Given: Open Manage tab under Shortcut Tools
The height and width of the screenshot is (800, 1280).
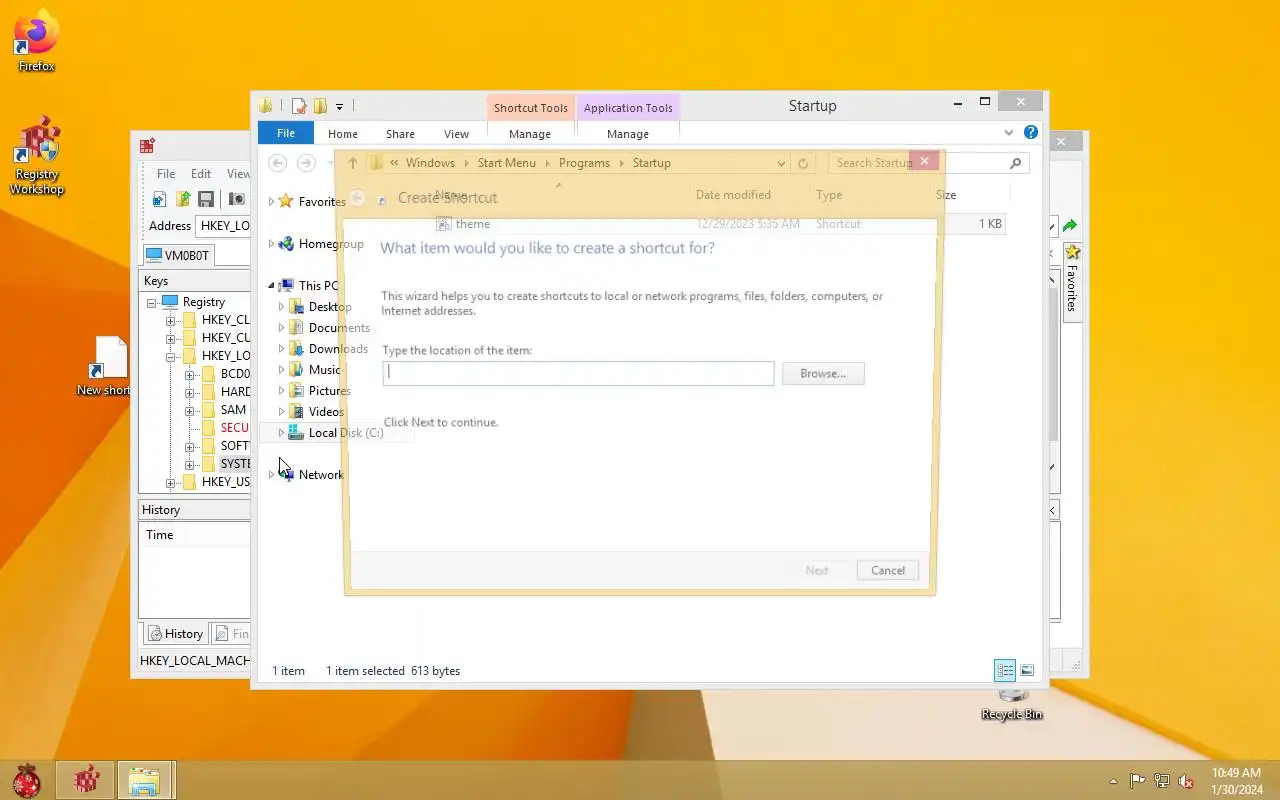Looking at the screenshot, I should (530, 133).
